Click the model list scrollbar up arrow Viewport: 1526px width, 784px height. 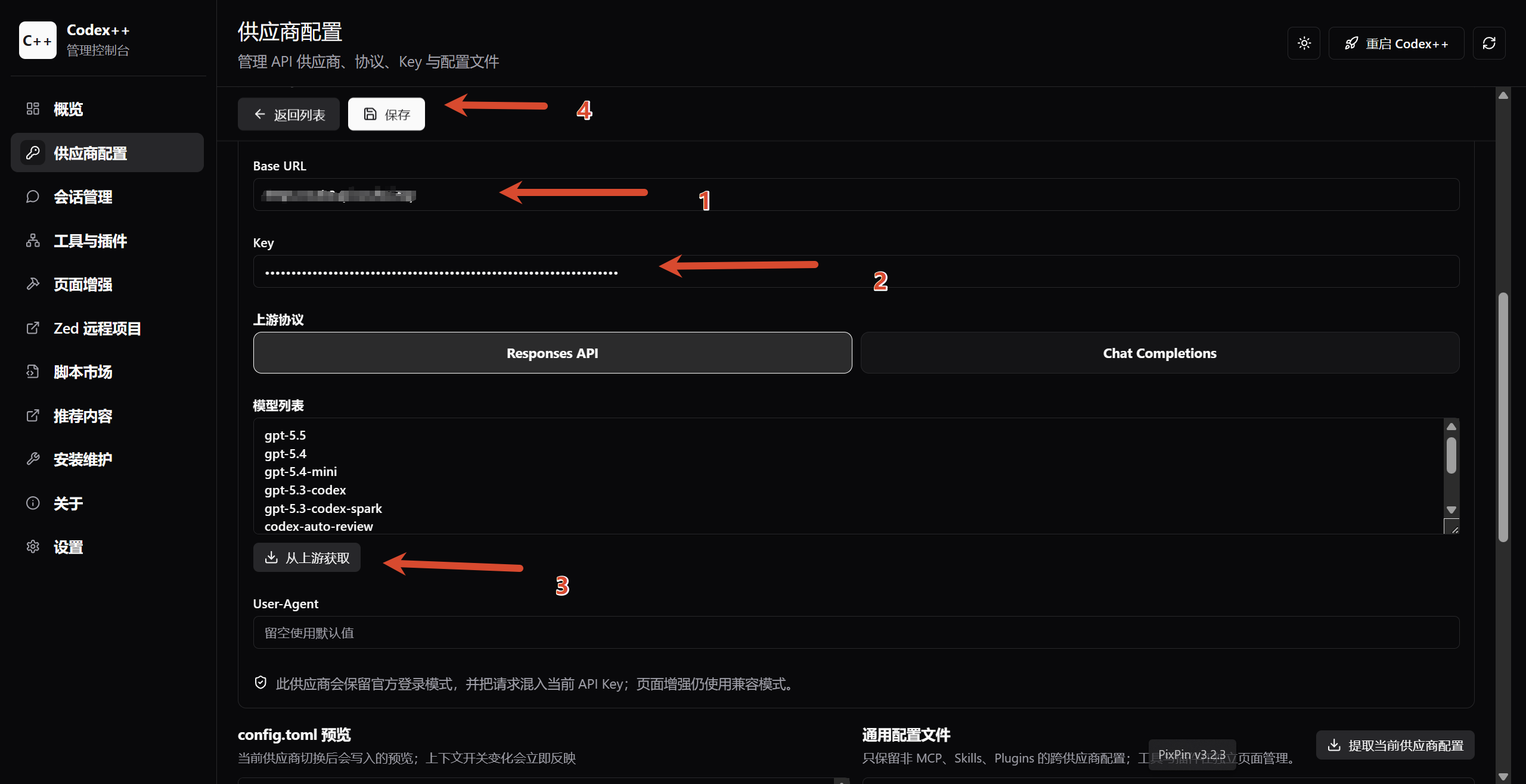coord(1451,427)
